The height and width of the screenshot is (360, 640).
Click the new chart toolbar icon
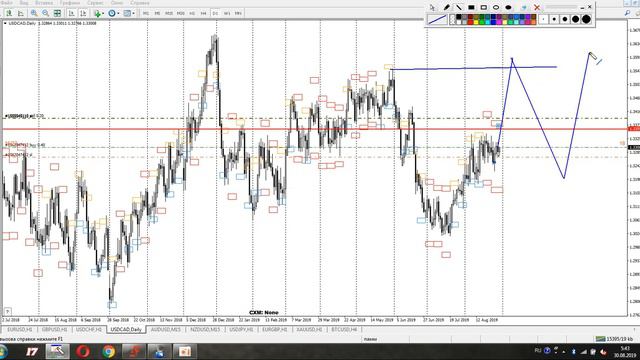pos(9,13)
